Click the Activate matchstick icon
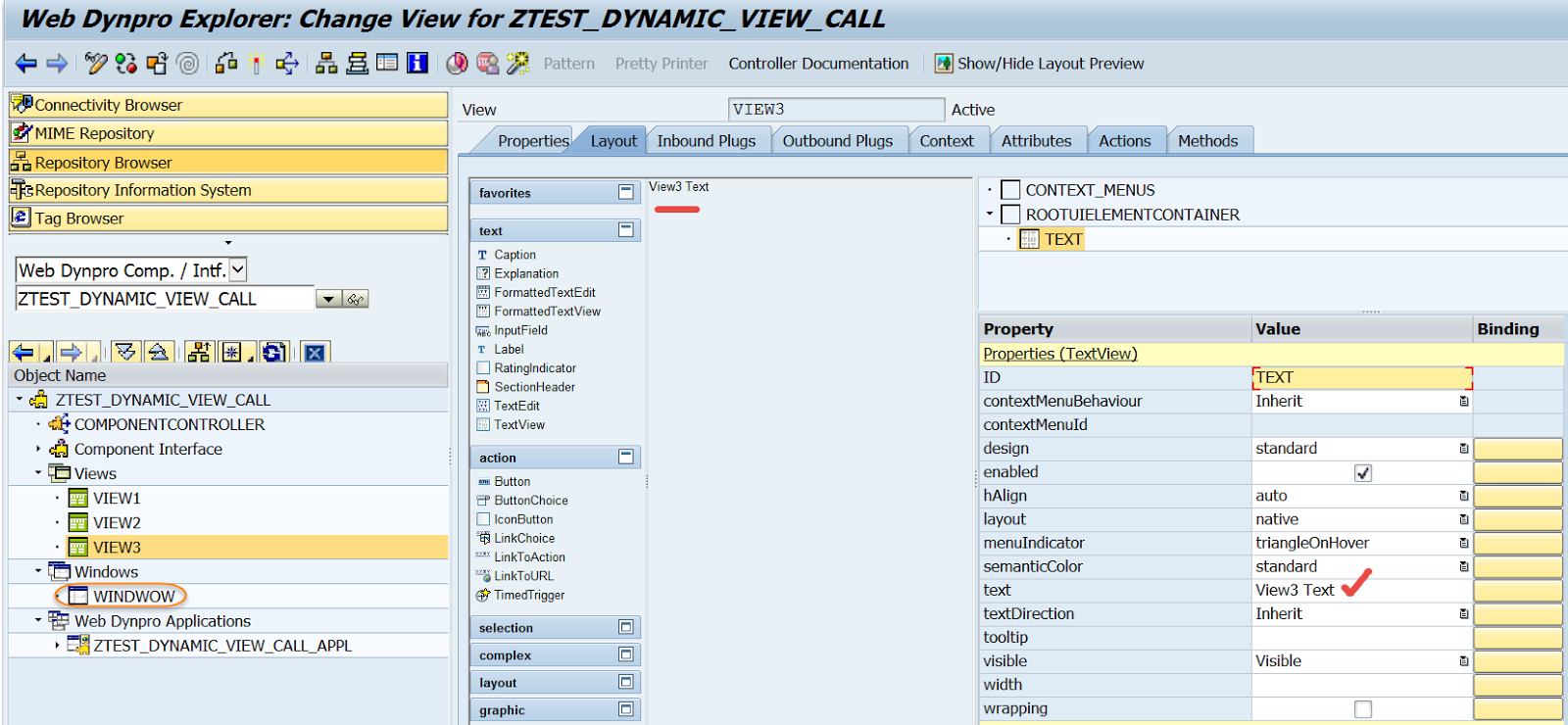 (x=257, y=64)
